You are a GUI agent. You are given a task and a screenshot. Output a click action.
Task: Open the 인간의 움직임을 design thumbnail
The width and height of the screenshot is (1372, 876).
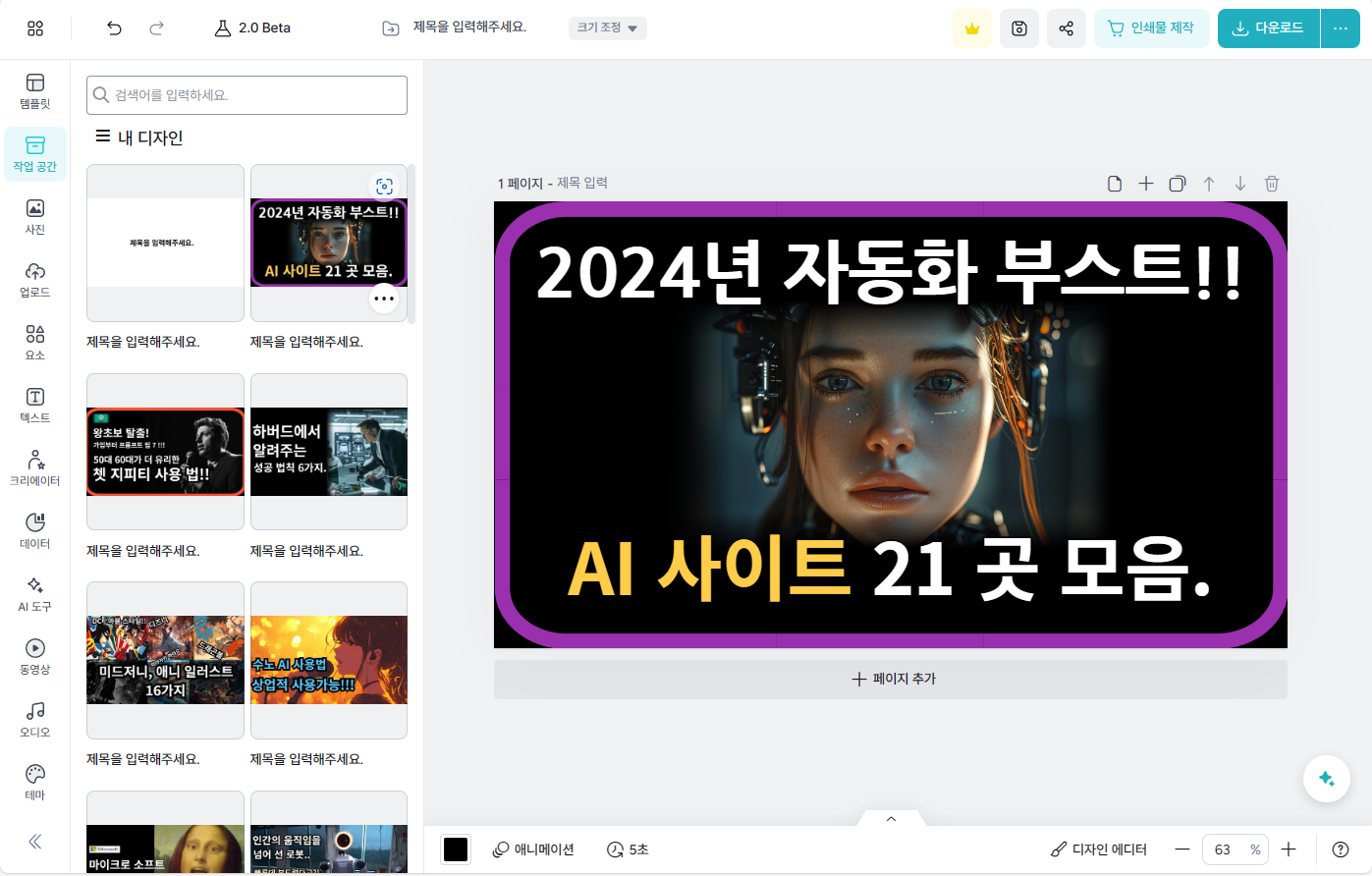click(x=329, y=832)
